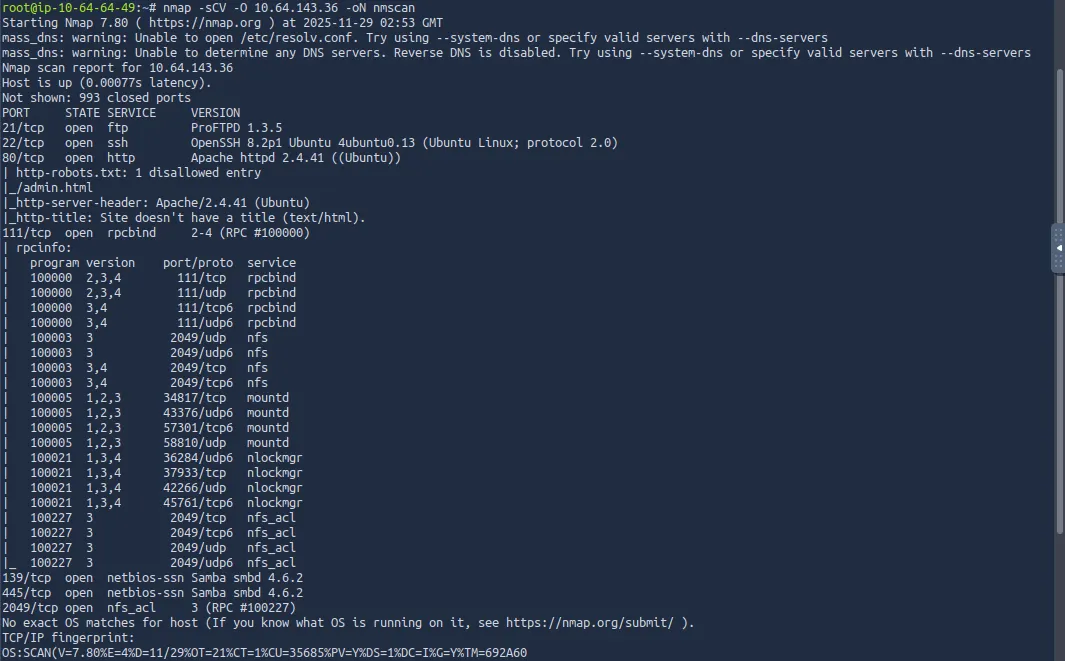Expand the side panel arrow handle

pos(1058,249)
